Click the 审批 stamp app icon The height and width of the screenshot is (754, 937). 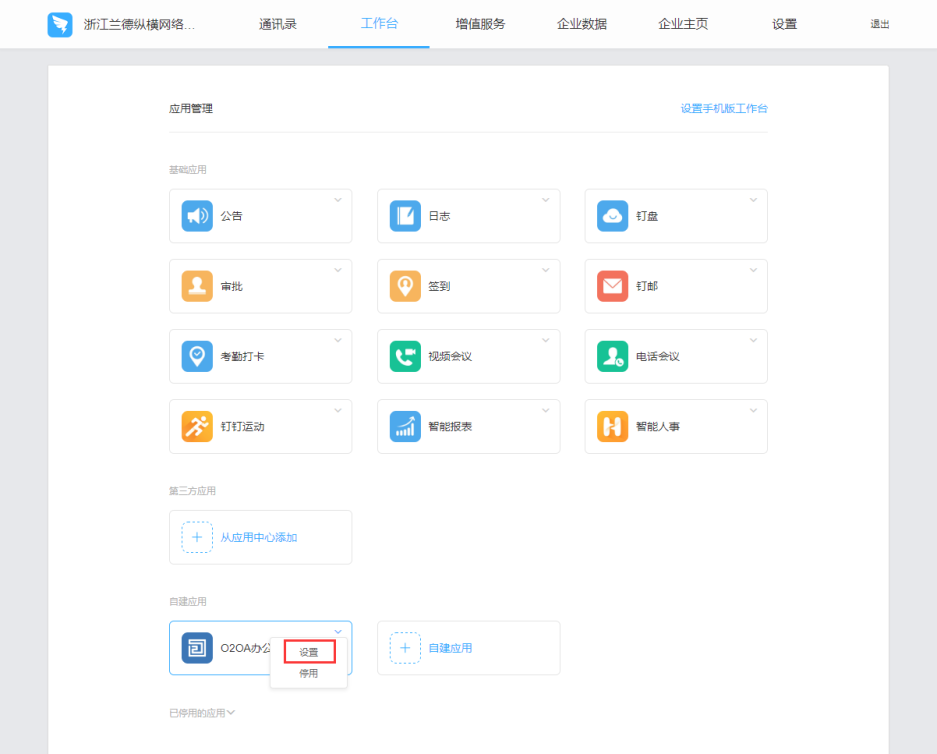(197, 286)
